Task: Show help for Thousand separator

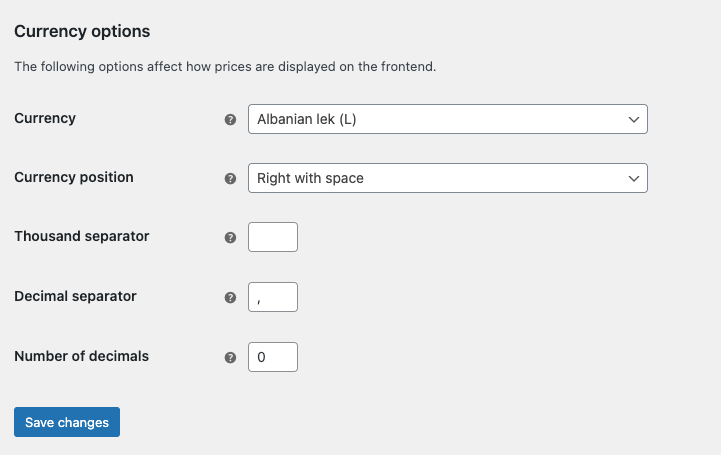Action: pos(230,238)
